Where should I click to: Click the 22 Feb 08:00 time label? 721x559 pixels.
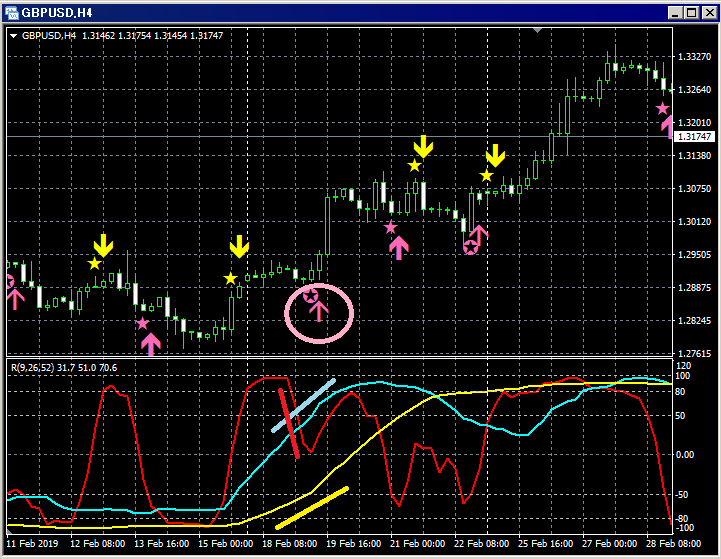481,544
